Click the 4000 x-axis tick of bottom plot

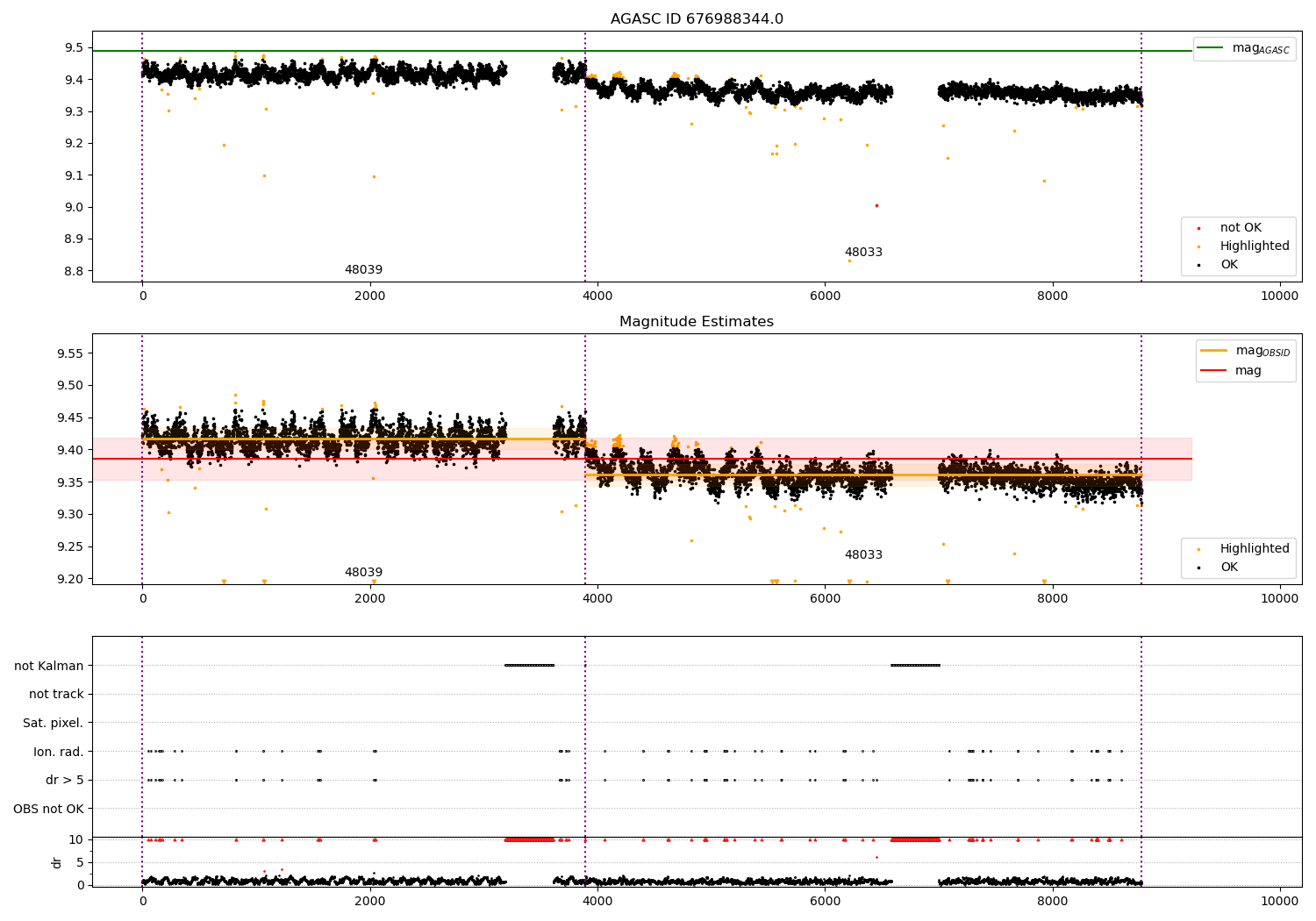pyautogui.click(x=597, y=901)
